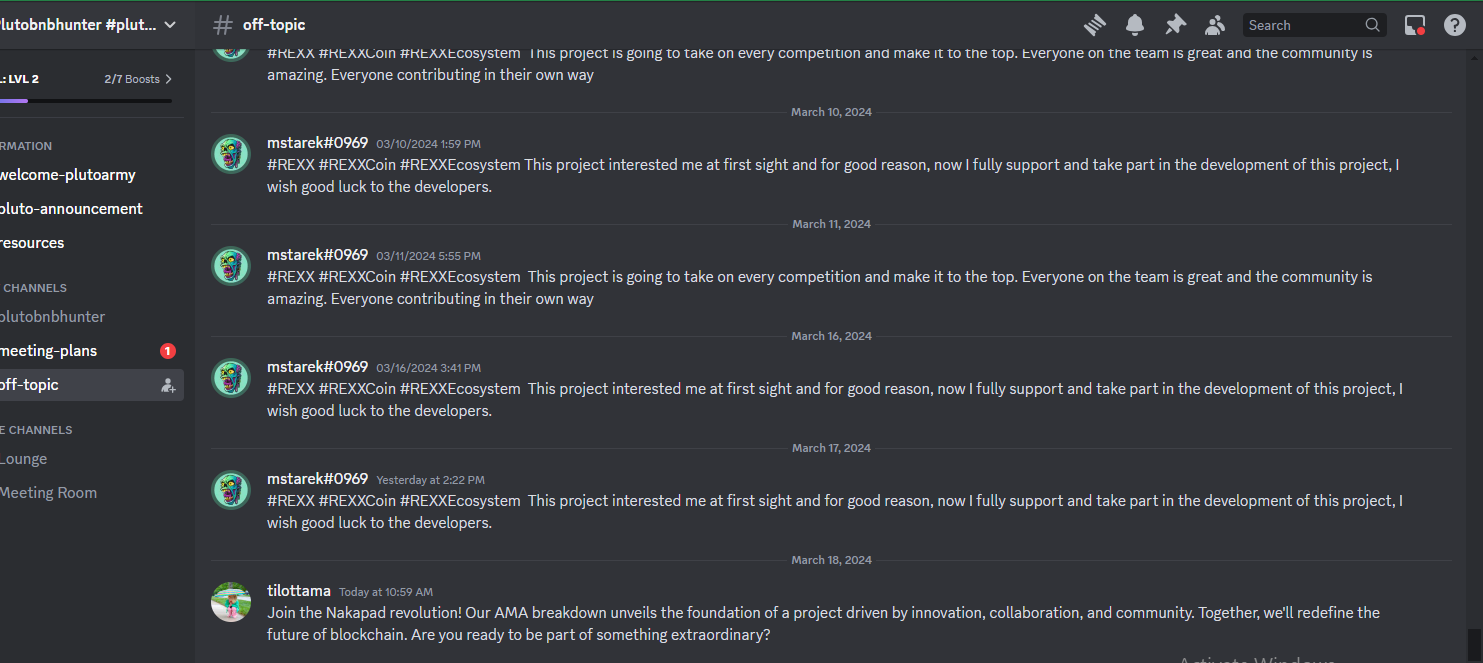Open tilottama's avatar thumbnail
Viewport: 1483px width, 663px height.
[x=231, y=602]
